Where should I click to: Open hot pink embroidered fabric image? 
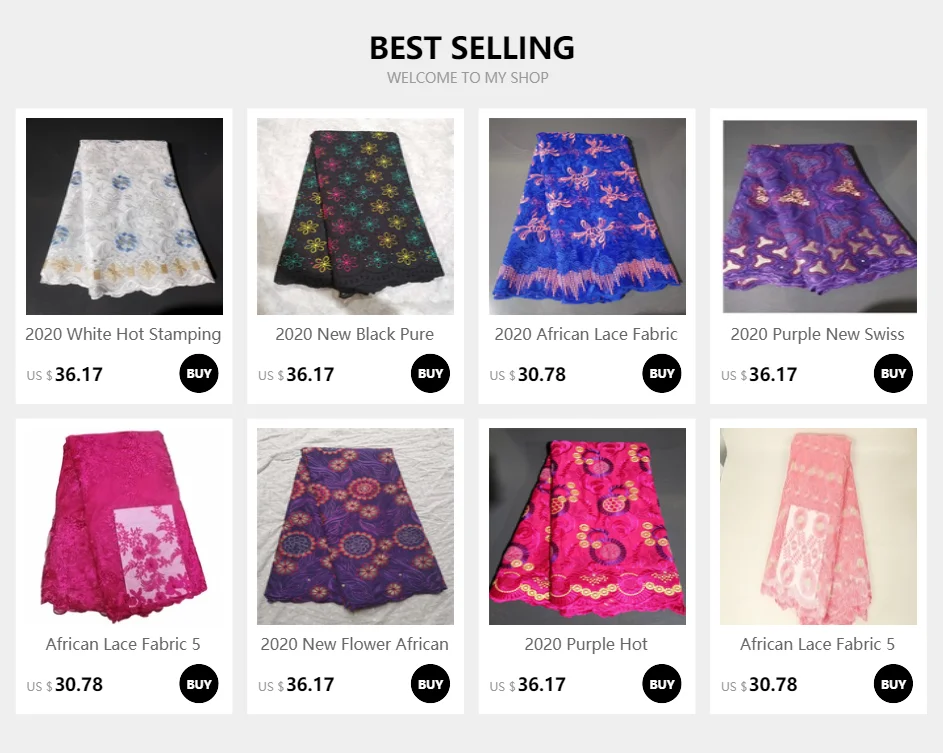click(587, 526)
